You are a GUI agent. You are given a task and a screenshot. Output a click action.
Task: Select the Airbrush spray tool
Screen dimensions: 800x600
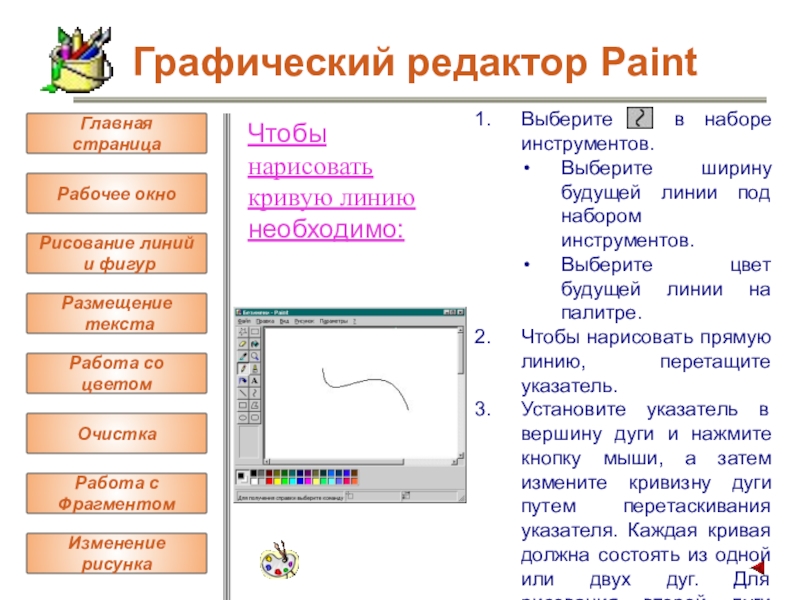pyautogui.click(x=243, y=381)
